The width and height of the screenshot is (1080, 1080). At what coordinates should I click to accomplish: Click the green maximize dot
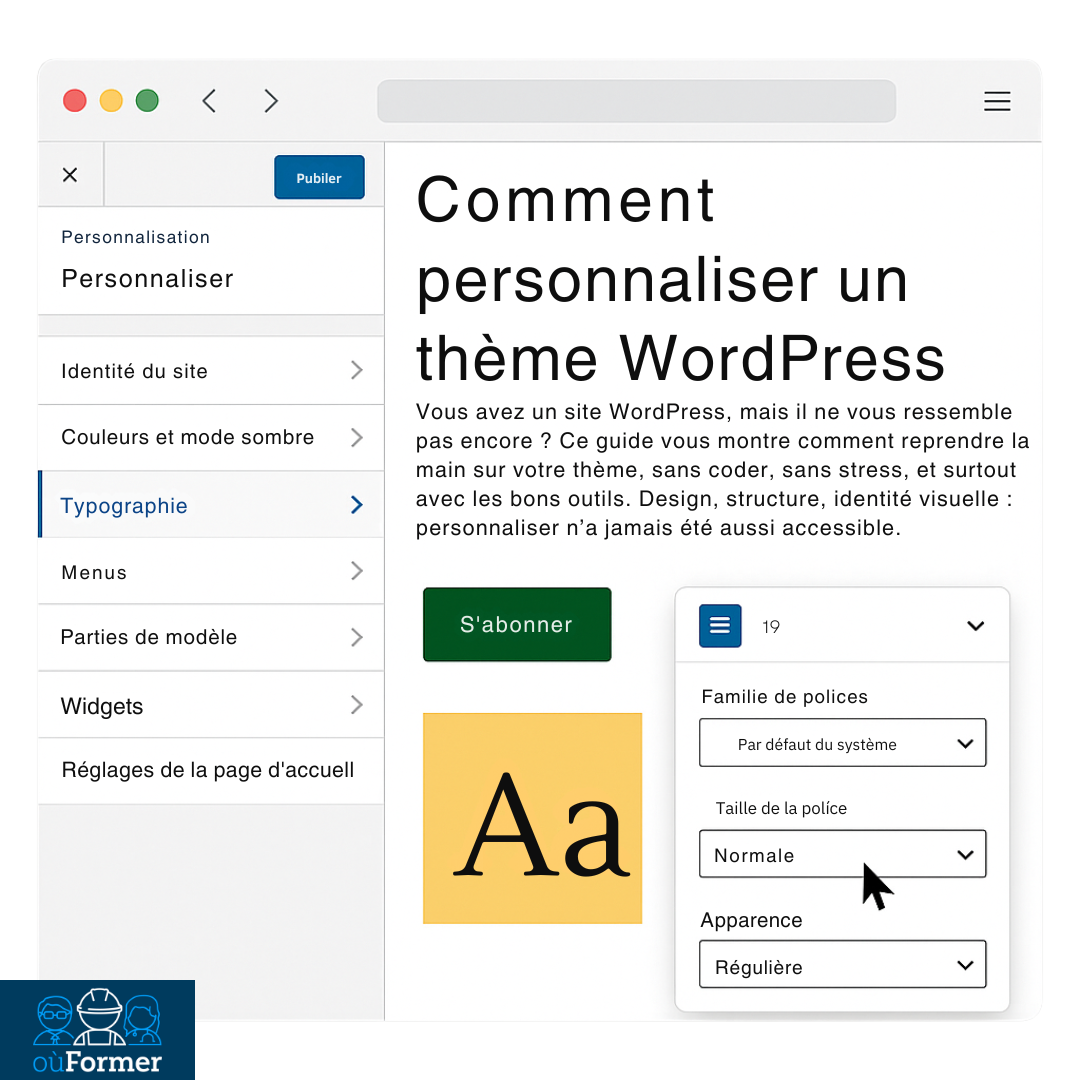(147, 101)
